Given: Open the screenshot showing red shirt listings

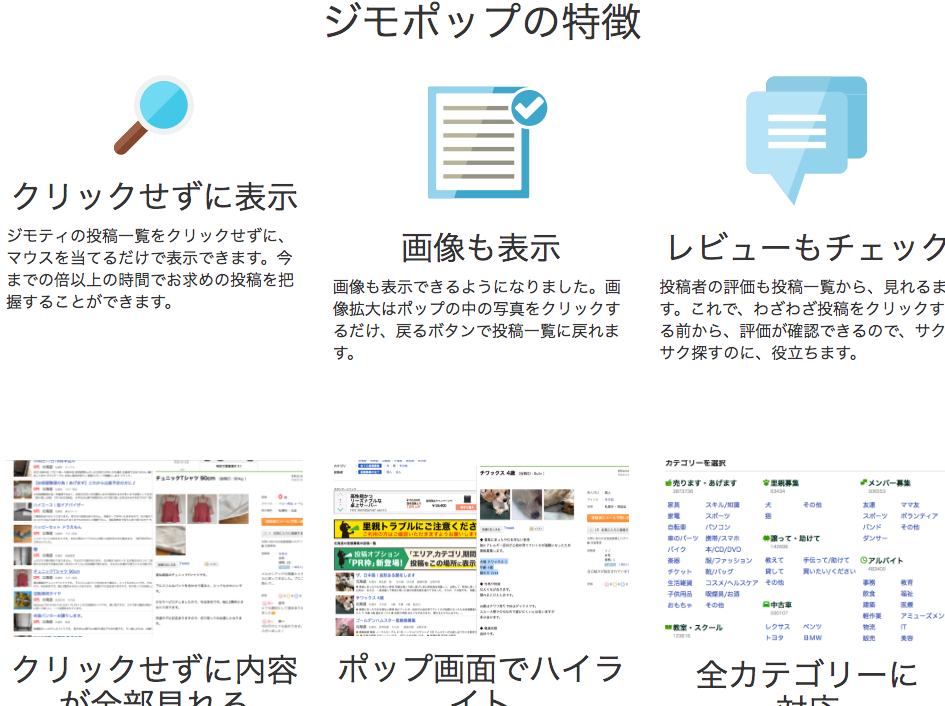Looking at the screenshot, I should coord(154,548).
